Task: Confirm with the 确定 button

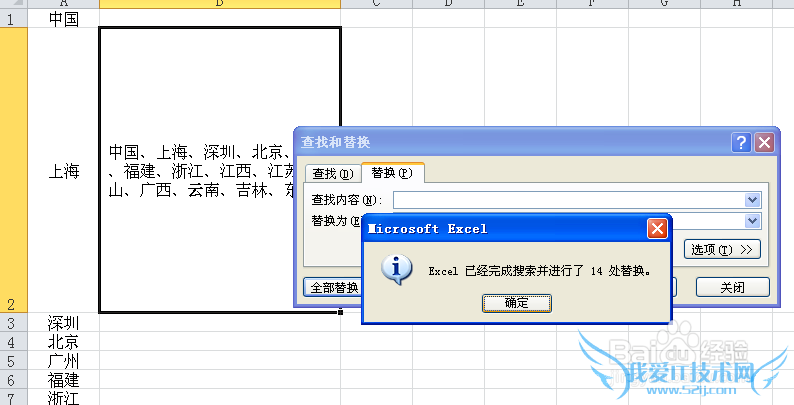Action: click(x=517, y=303)
